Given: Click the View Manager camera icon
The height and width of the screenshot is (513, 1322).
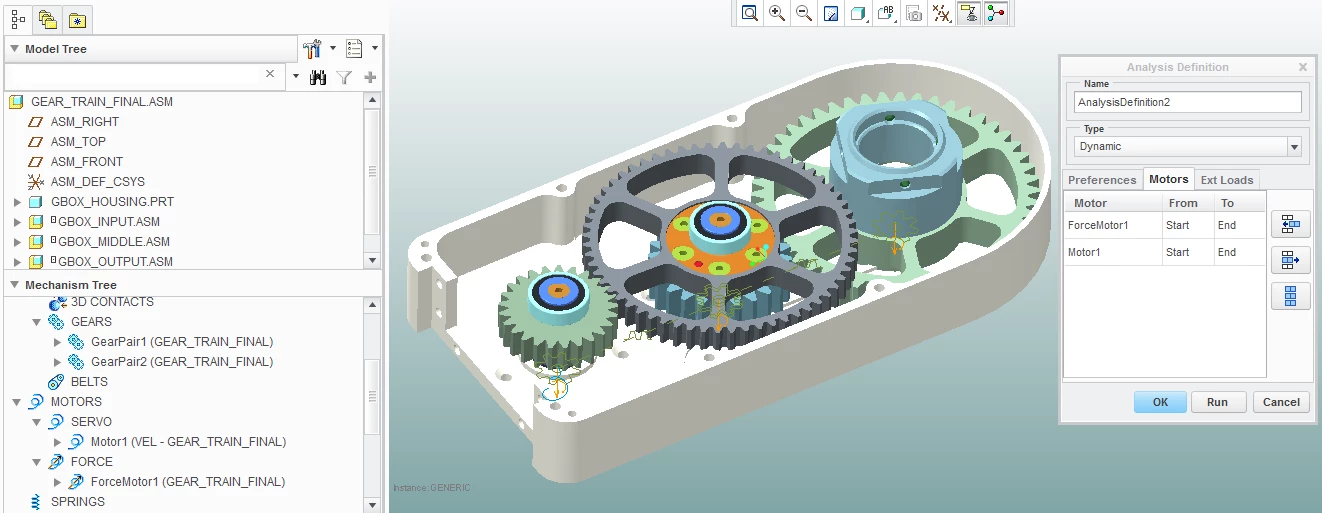Looking at the screenshot, I should [x=914, y=13].
